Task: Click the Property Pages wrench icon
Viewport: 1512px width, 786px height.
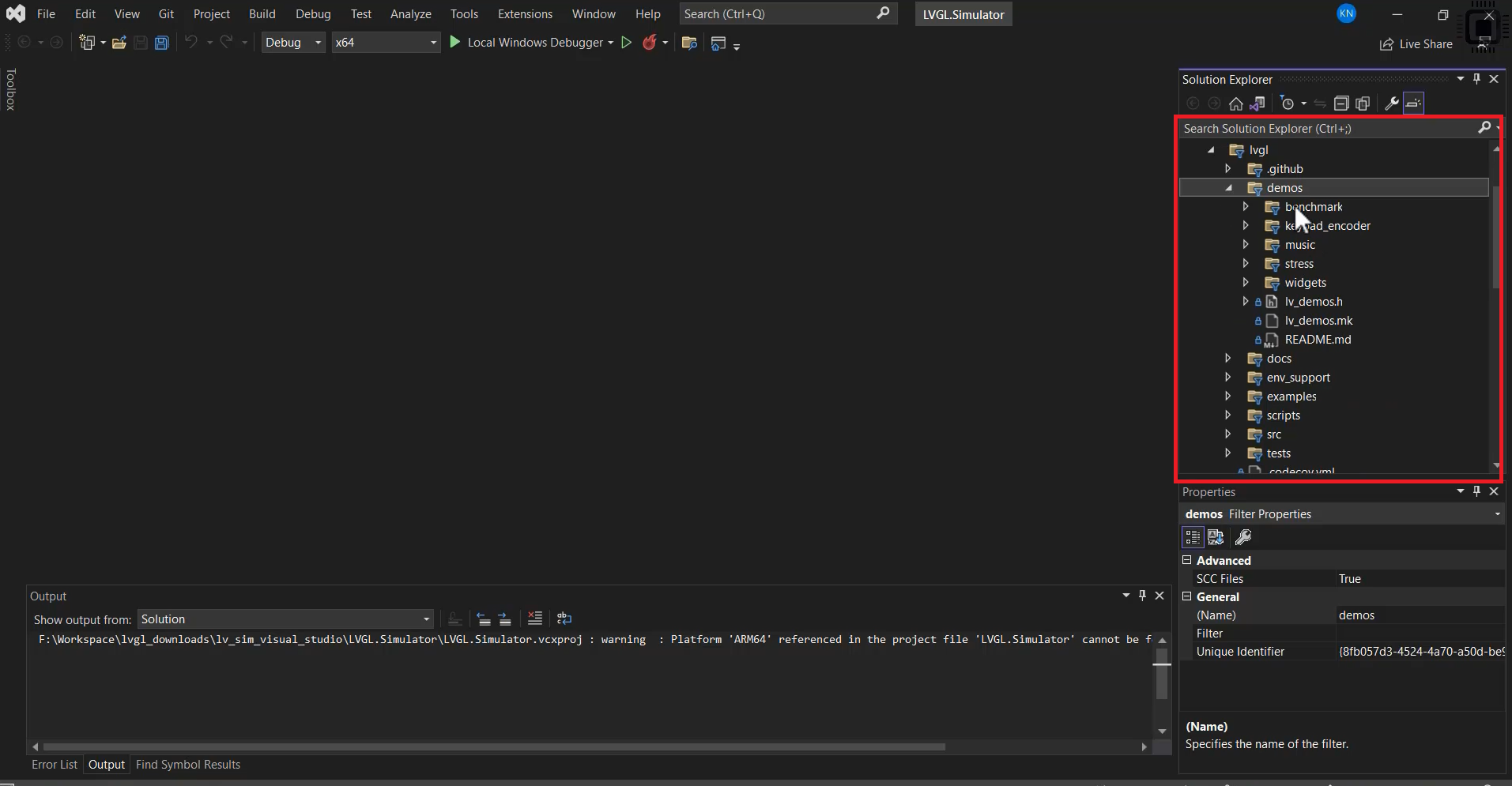Action: point(1243,537)
